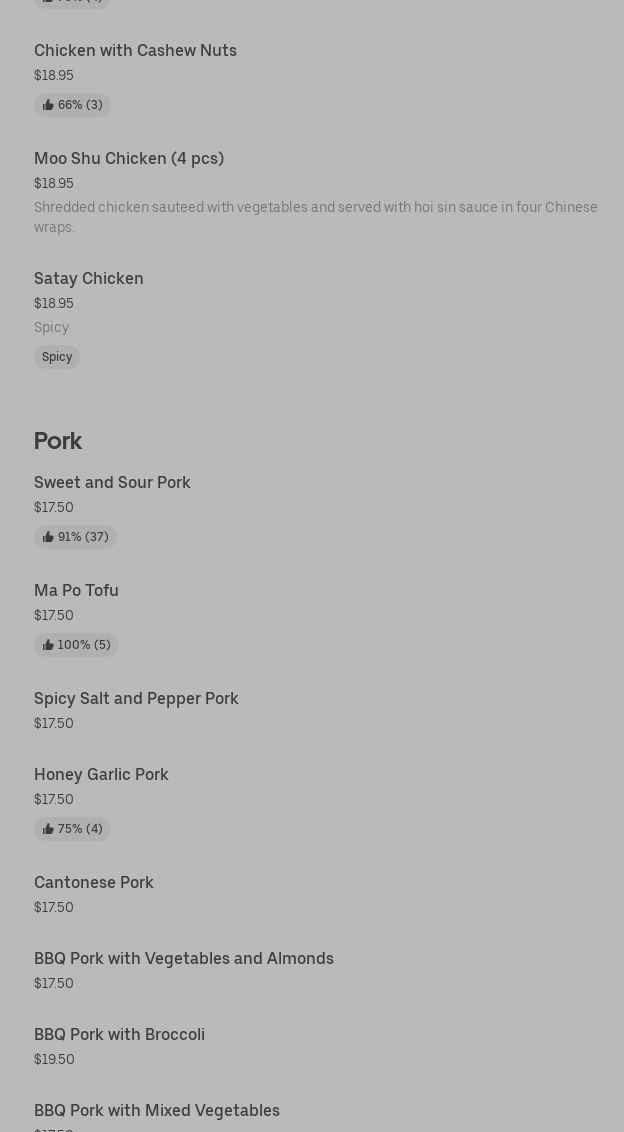Click thumbs-up icon on Chicken with Cashew Nuts

click(48, 105)
